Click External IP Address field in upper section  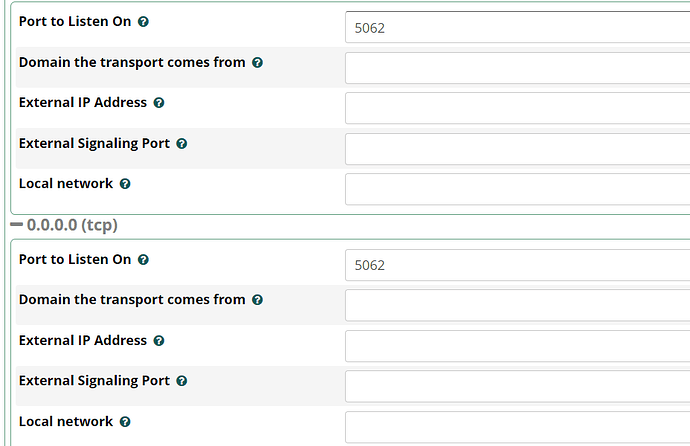pyautogui.click(x=517, y=108)
